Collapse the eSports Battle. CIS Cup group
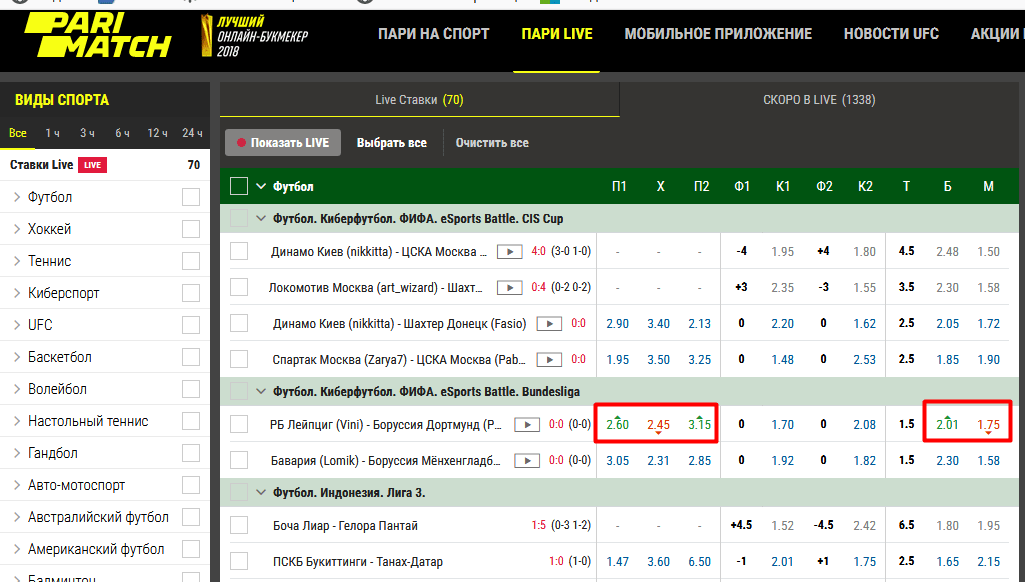 click(261, 218)
